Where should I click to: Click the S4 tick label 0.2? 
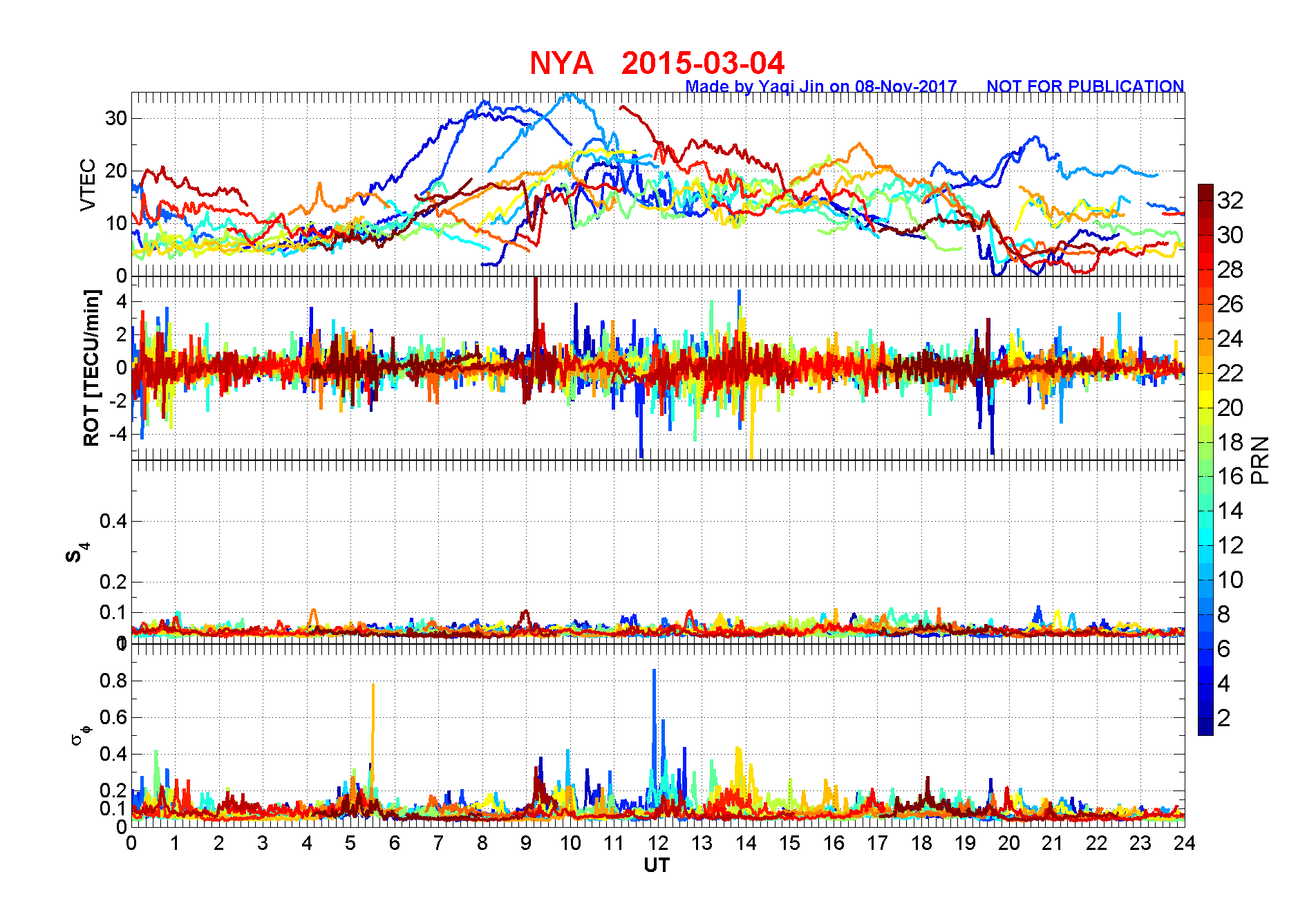(113, 582)
